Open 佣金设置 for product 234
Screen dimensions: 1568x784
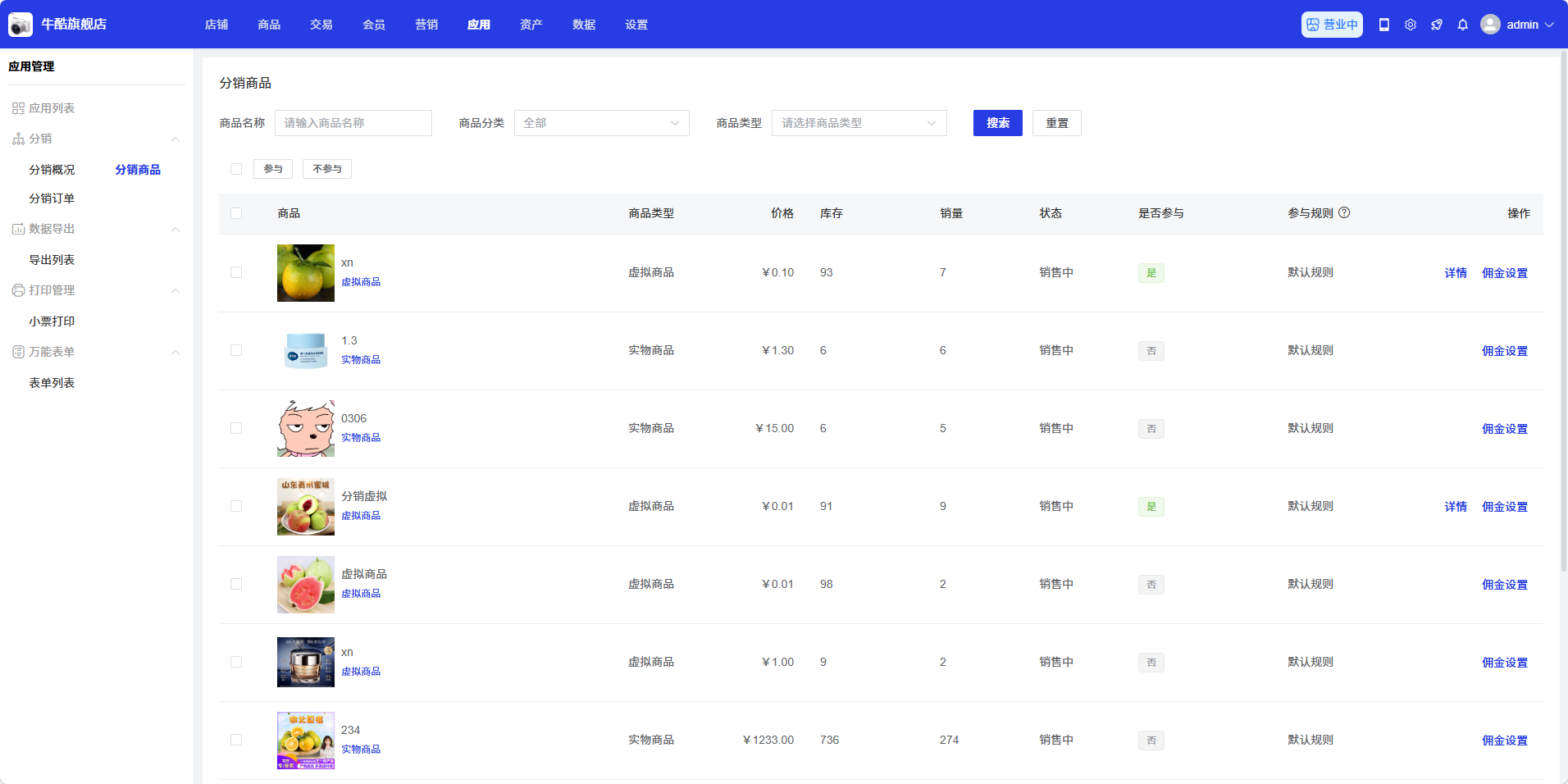[x=1504, y=741]
